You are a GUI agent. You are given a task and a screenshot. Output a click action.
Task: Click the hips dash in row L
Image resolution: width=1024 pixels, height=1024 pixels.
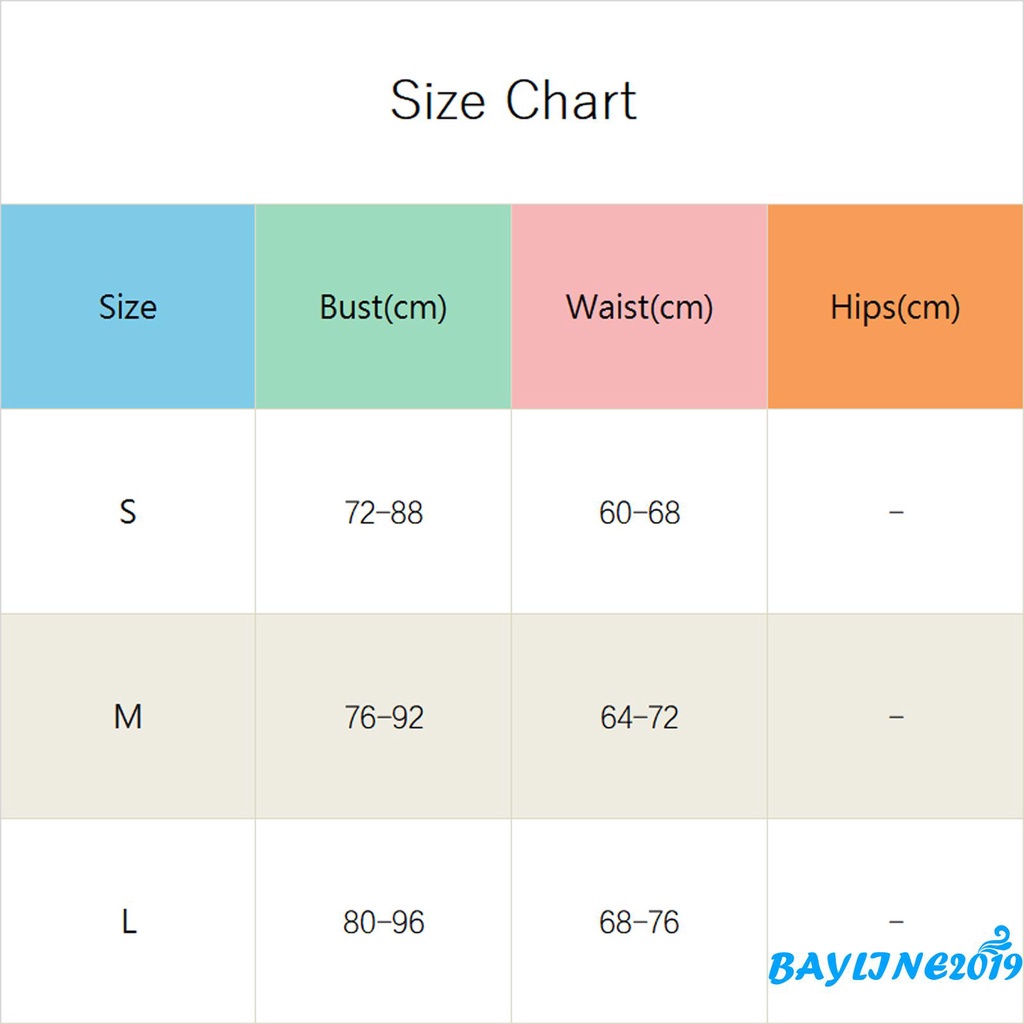click(x=895, y=921)
